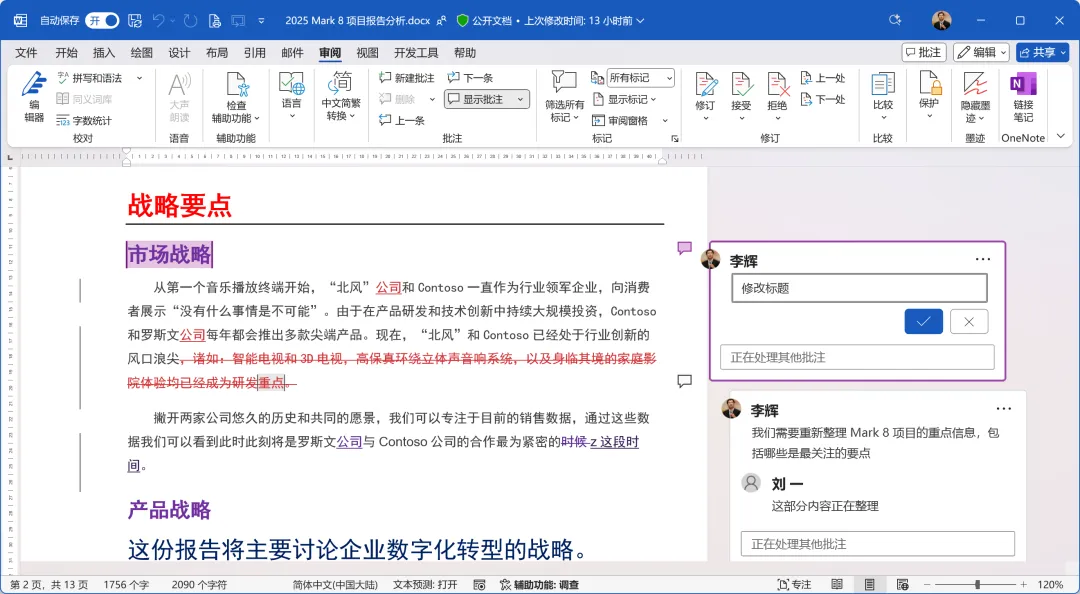
Task: Open the 编辑器 Editor tool
Action: [x=34, y=96]
